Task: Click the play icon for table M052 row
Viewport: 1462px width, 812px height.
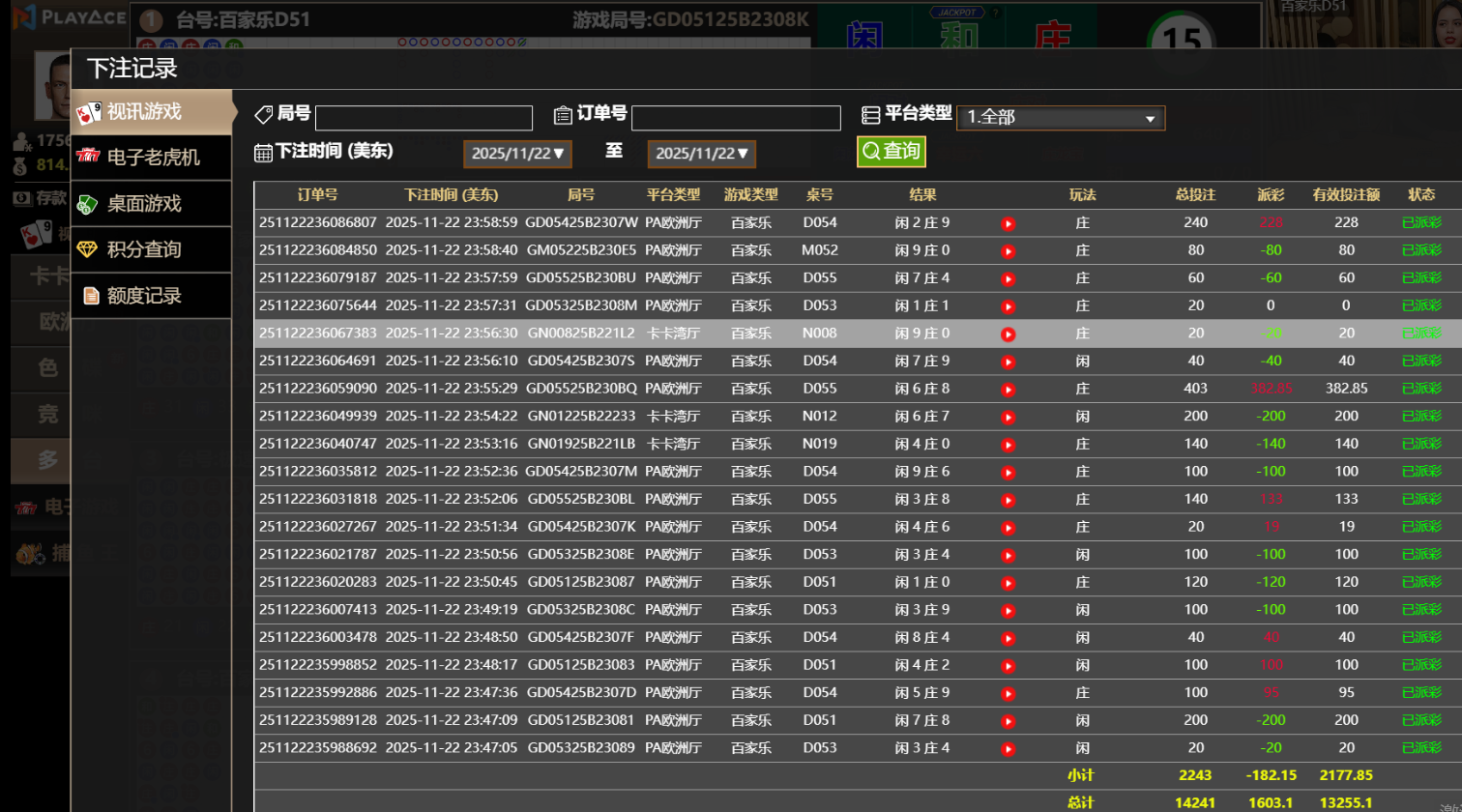Action: 1008,251
